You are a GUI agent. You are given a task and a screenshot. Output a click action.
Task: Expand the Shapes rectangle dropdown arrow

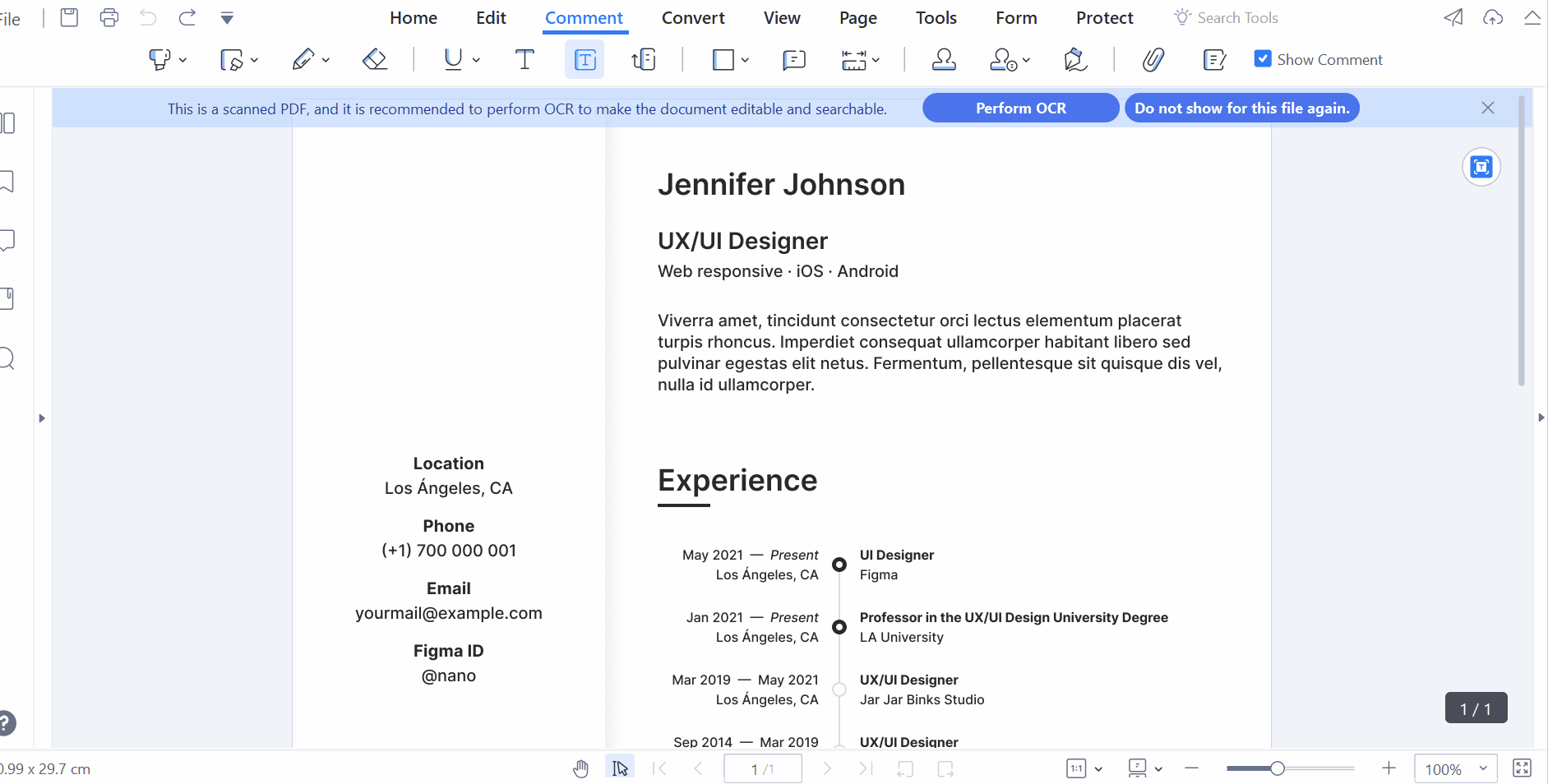[x=745, y=60]
